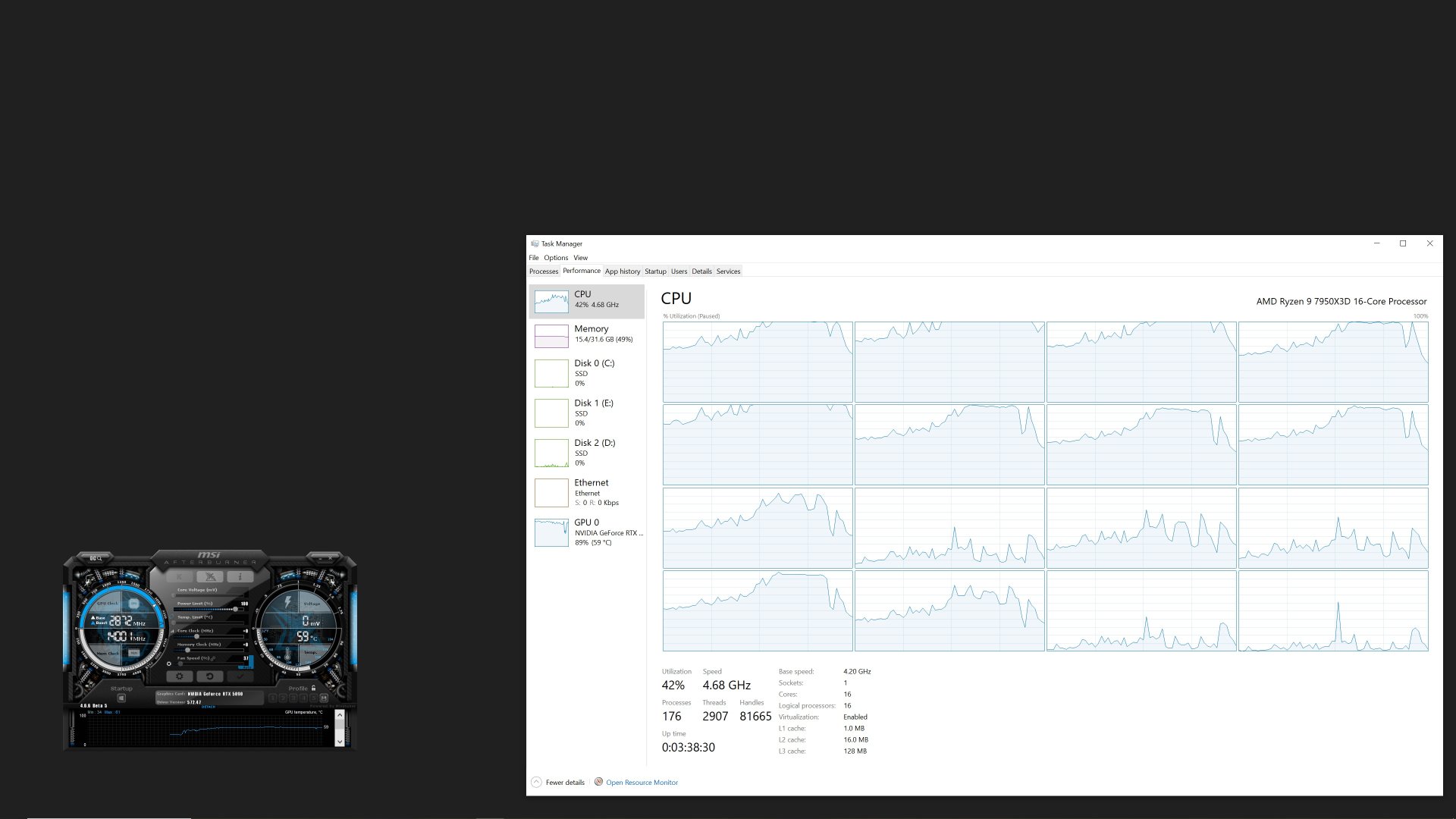
Task: Click the Resource Monitor icon
Action: pyautogui.click(x=598, y=782)
